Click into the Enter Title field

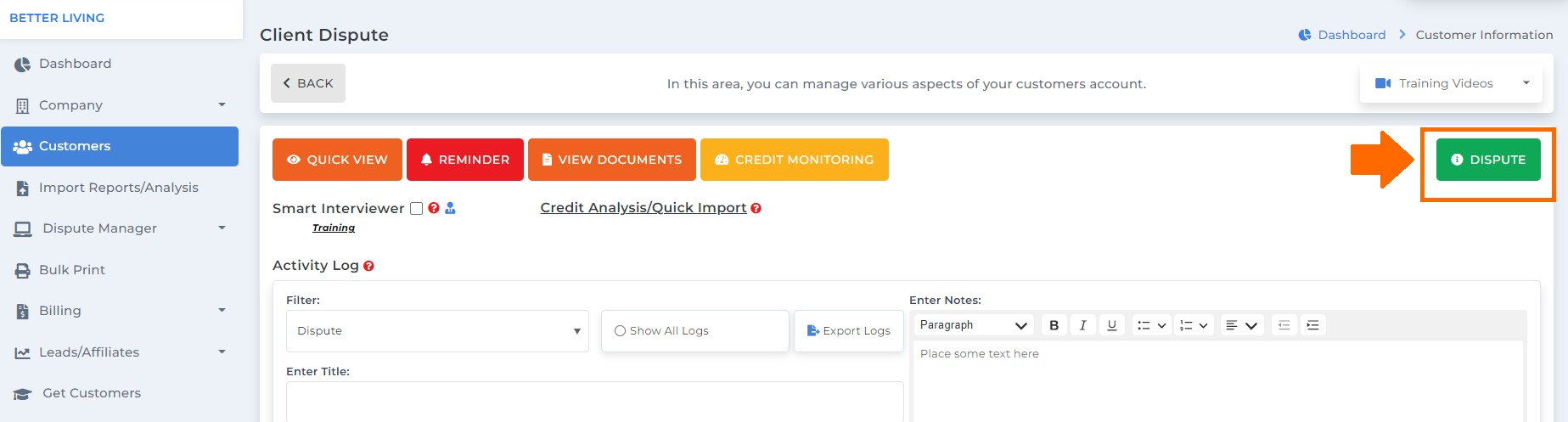tap(595, 402)
